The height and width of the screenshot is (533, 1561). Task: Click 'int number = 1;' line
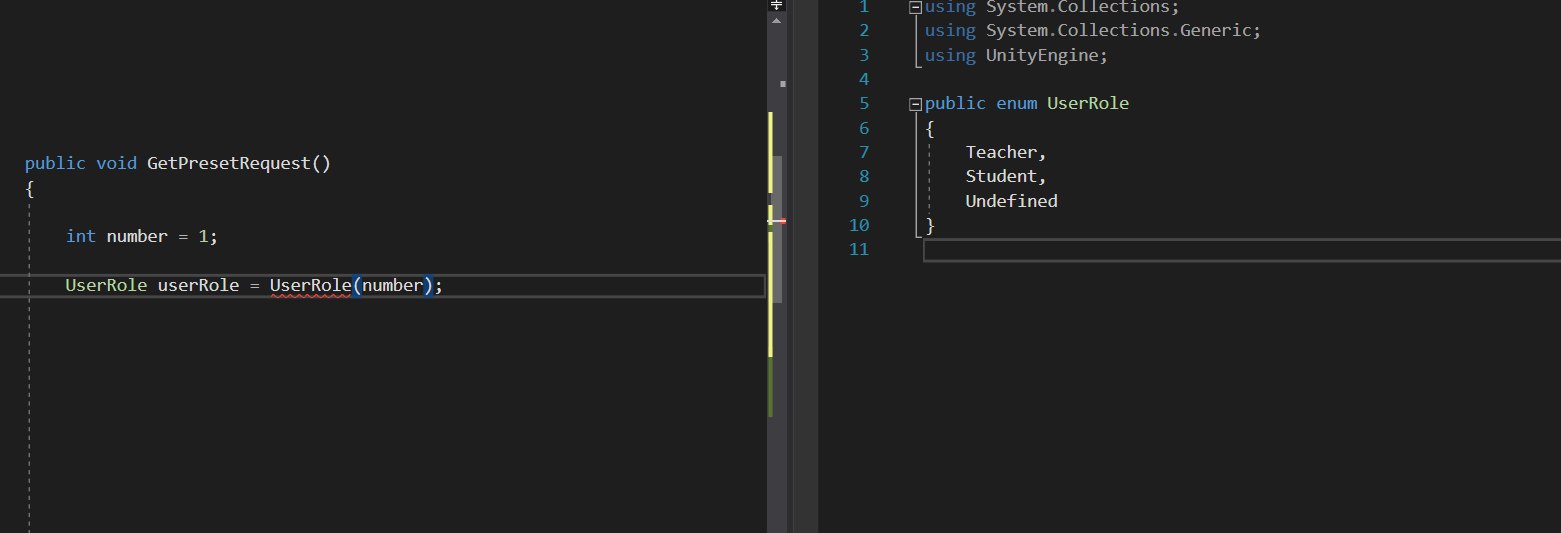tap(141, 236)
